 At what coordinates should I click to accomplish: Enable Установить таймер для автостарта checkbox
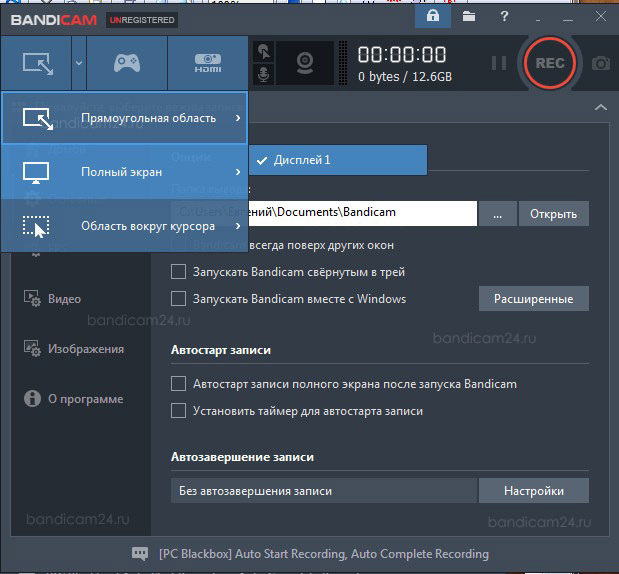pyautogui.click(x=178, y=411)
